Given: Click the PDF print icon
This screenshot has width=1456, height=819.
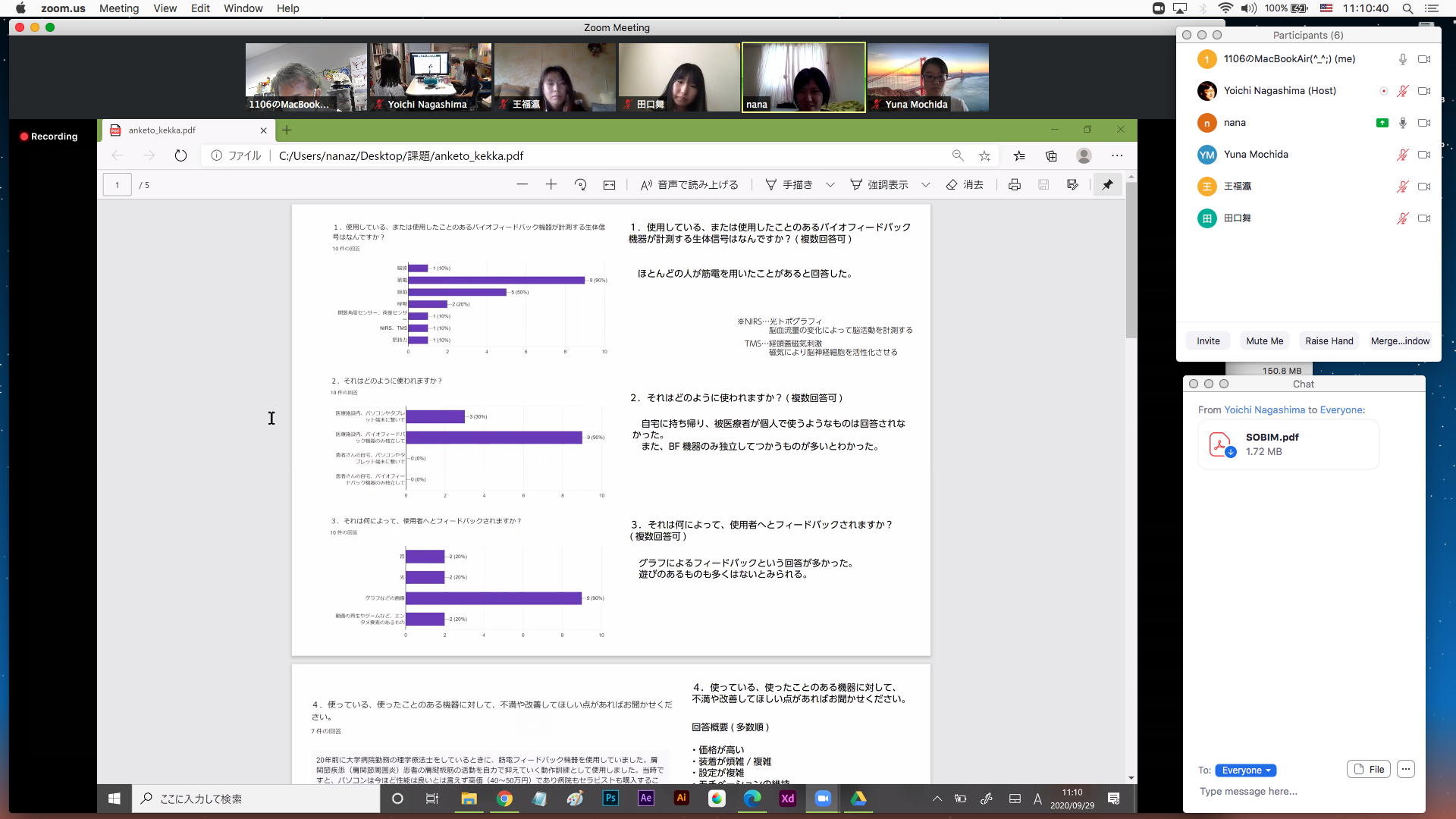Looking at the screenshot, I should click(1014, 185).
